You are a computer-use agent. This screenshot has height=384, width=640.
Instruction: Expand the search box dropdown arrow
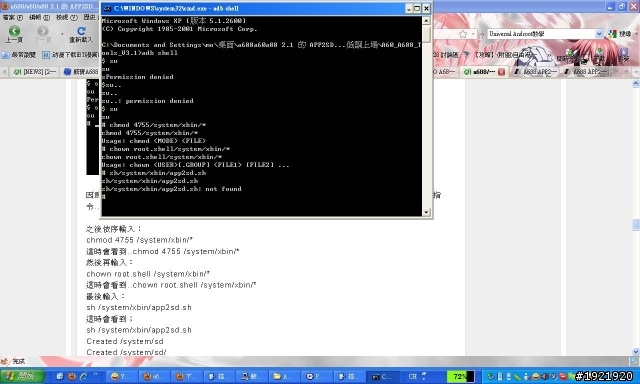[599, 34]
